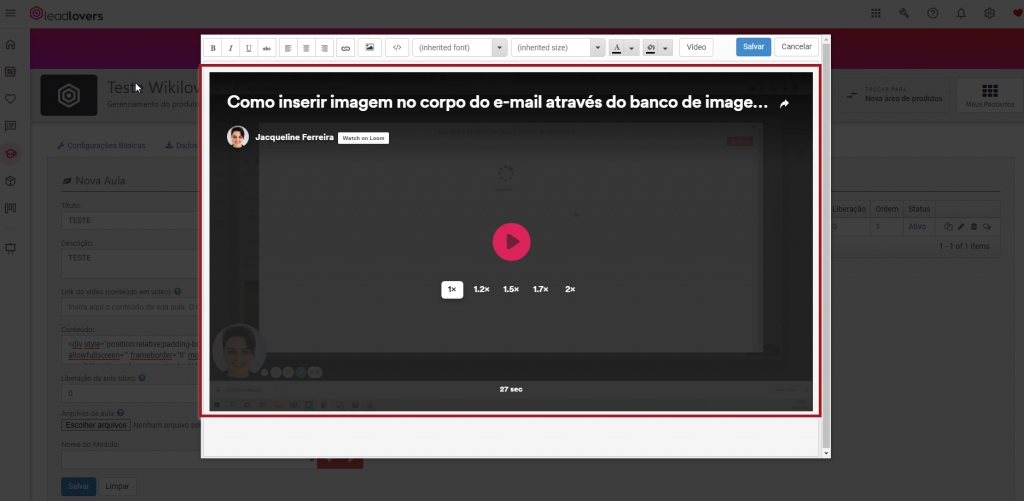The width and height of the screenshot is (1024, 501).
Task: Click the insert link icon
Action: (x=345, y=47)
